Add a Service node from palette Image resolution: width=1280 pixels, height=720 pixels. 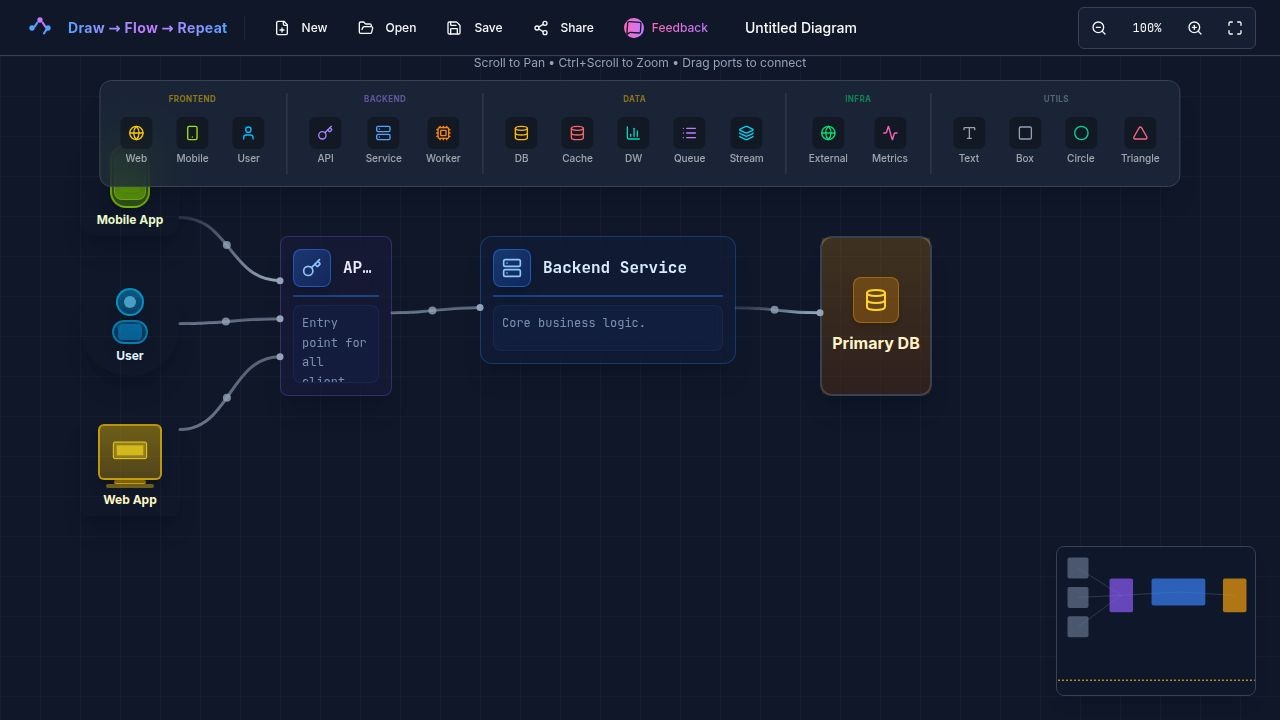[383, 141]
